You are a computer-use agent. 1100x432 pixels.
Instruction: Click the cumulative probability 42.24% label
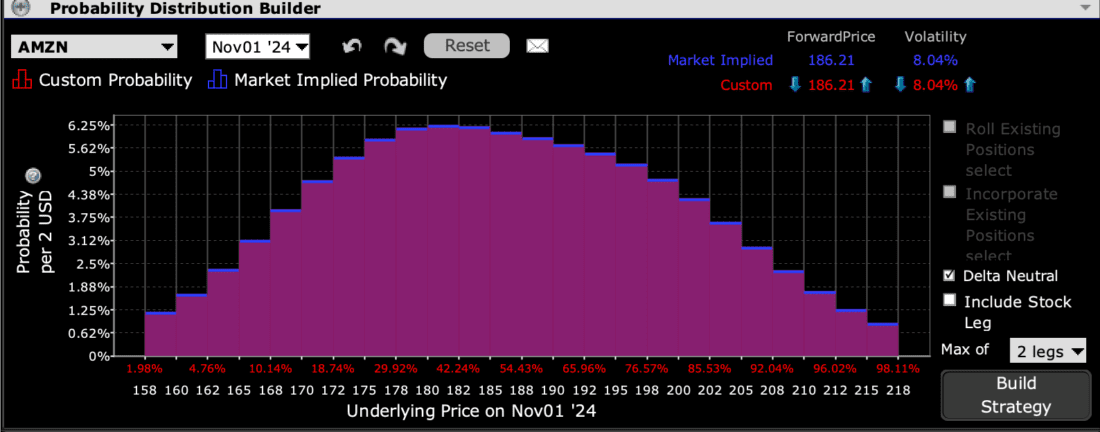pos(458,369)
